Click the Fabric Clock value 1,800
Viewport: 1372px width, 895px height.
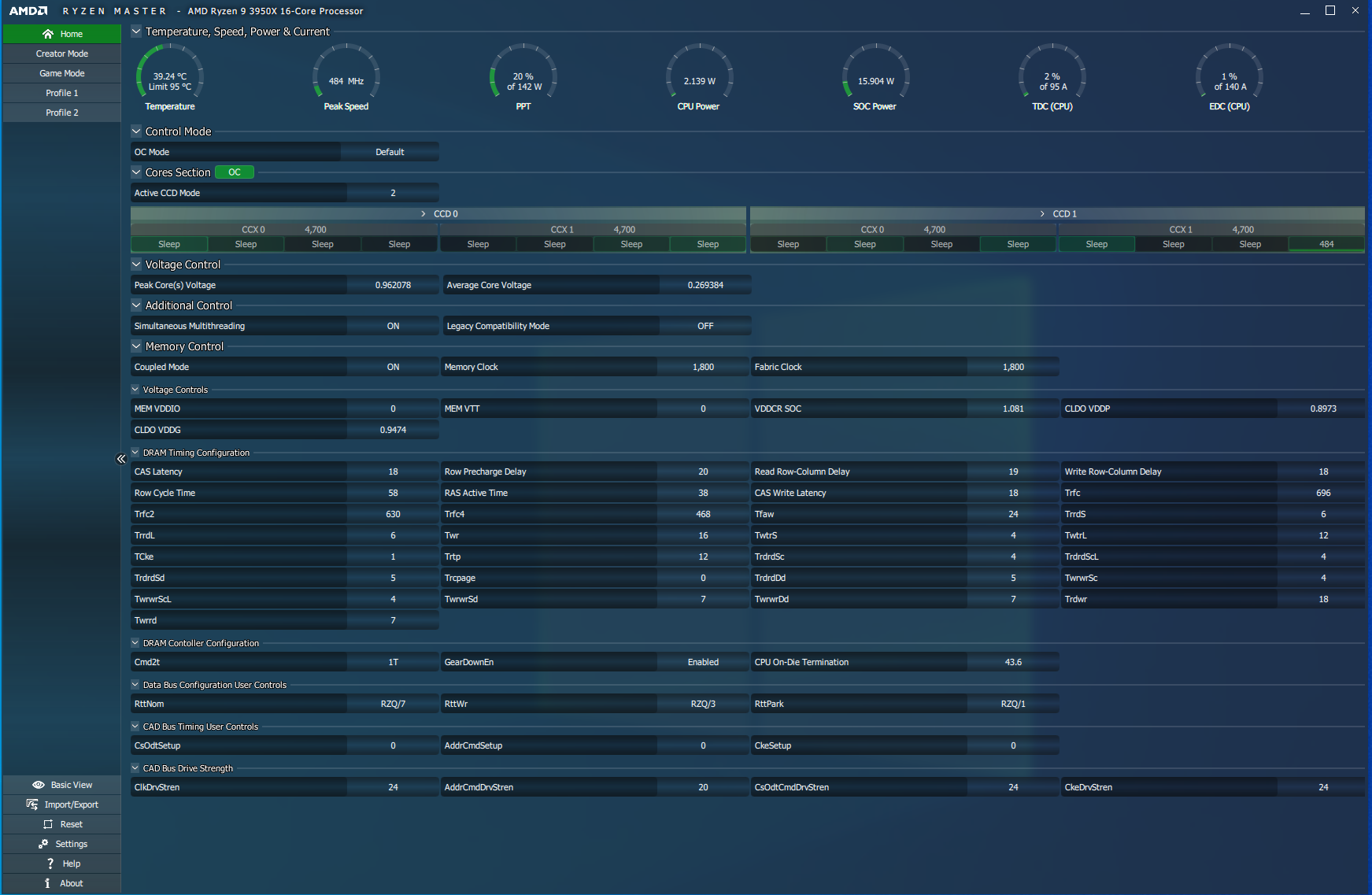click(x=1013, y=367)
